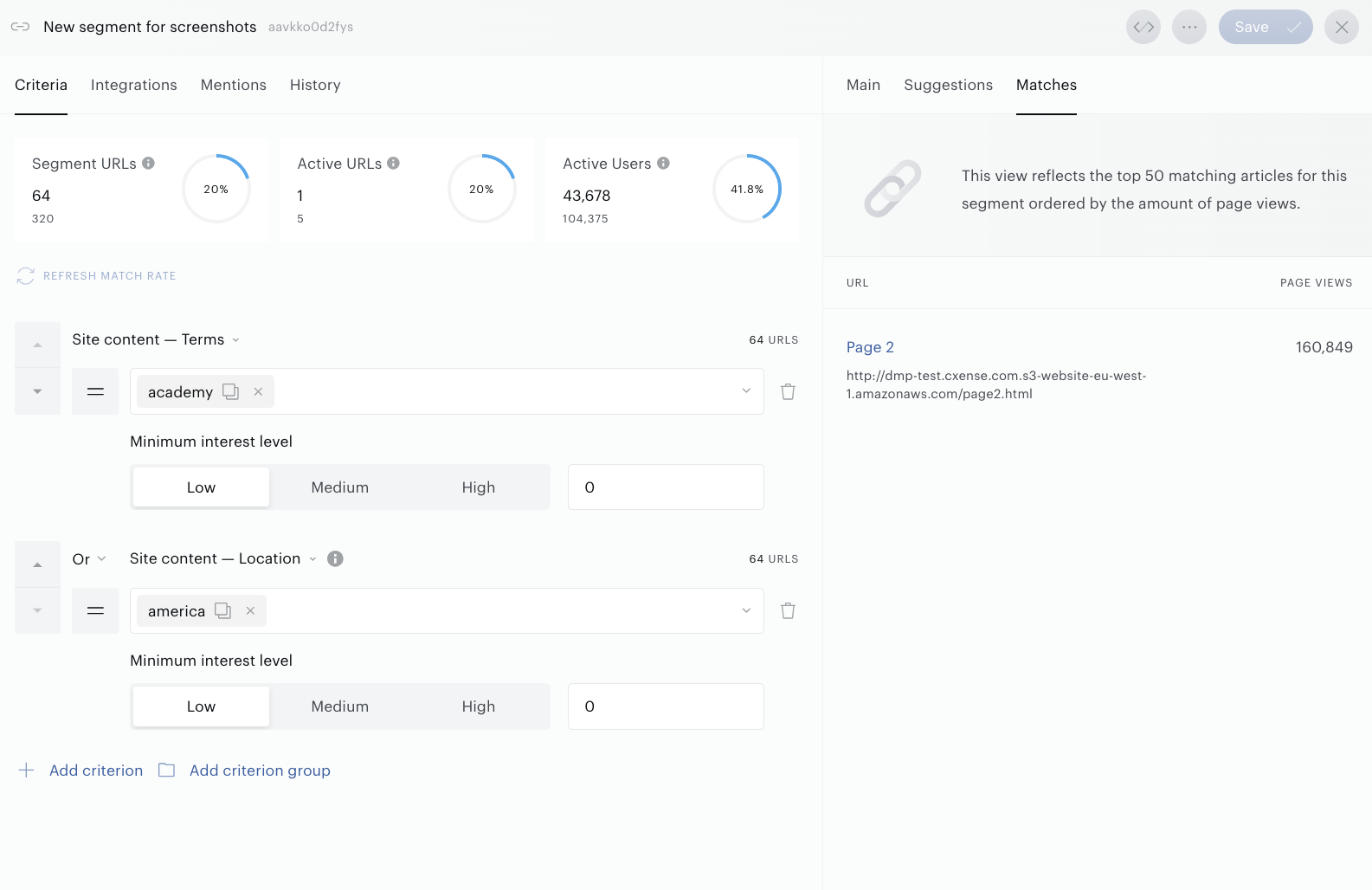
Task: Expand the america value field dropdown arrow
Action: point(746,610)
